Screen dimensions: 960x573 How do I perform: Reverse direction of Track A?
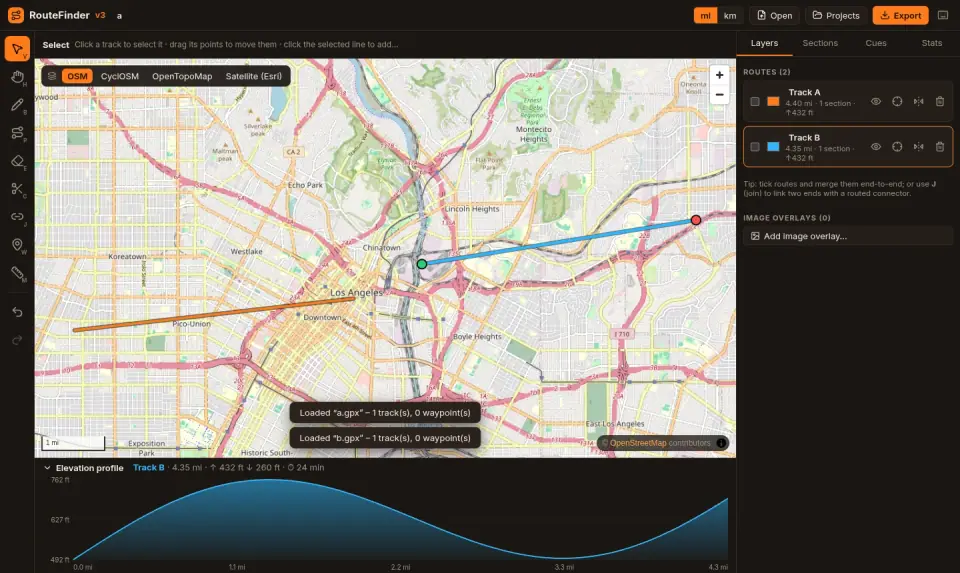click(918, 102)
